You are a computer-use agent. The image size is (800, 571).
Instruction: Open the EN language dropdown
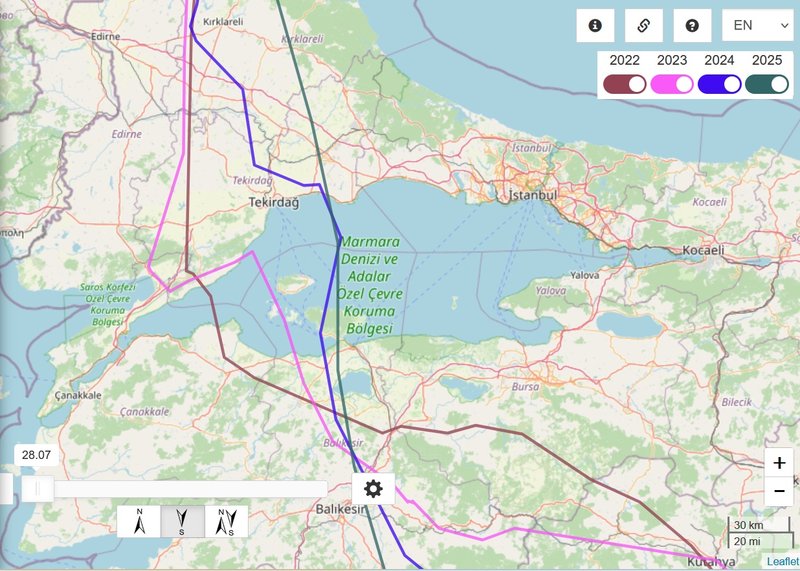[x=758, y=26]
